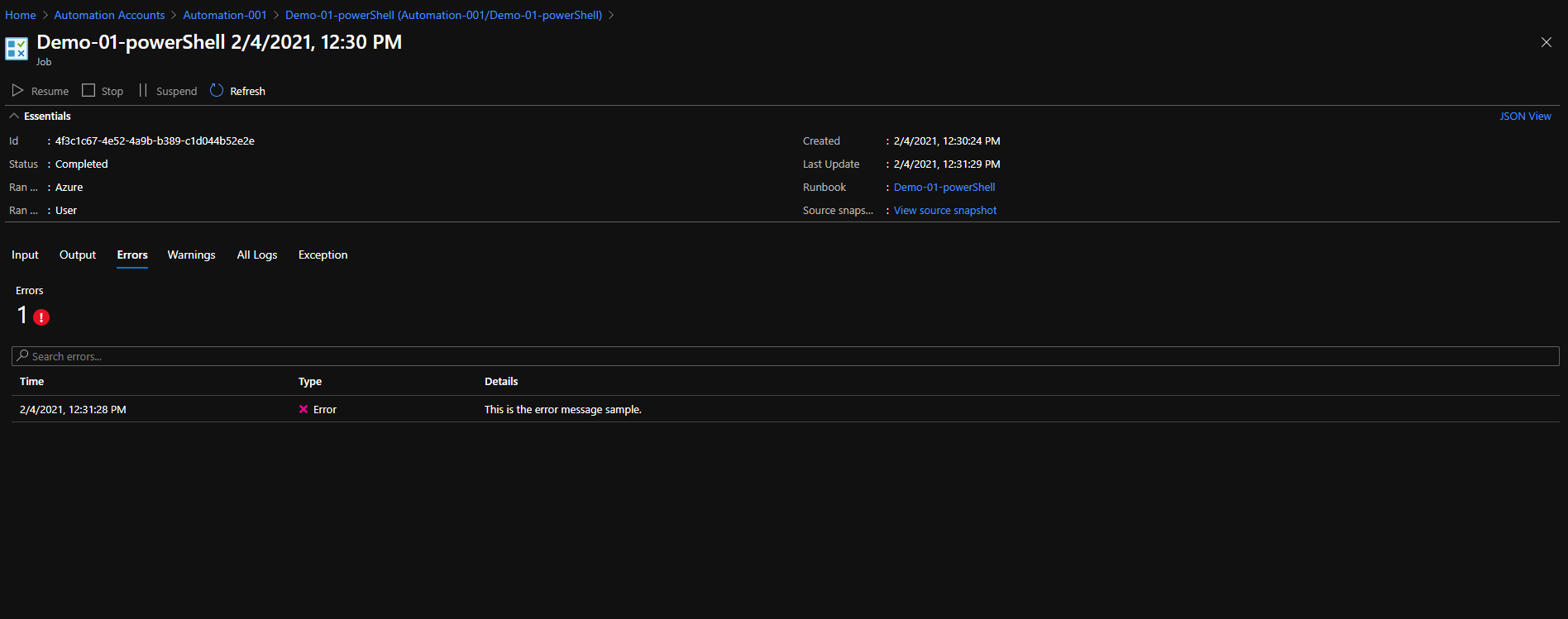Close the job blade with X
The image size is (1568, 619).
click(1546, 42)
